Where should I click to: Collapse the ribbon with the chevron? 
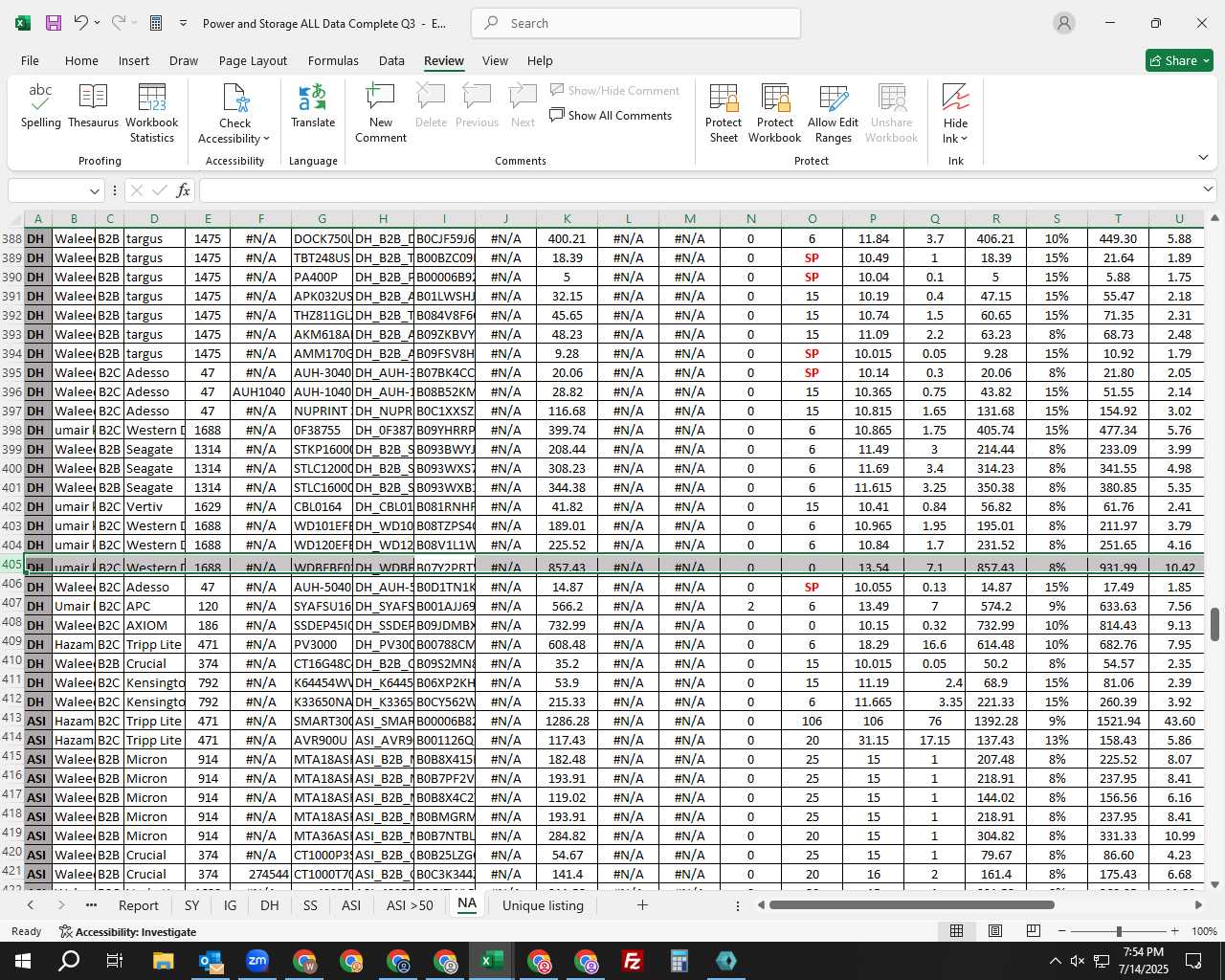click(1203, 157)
